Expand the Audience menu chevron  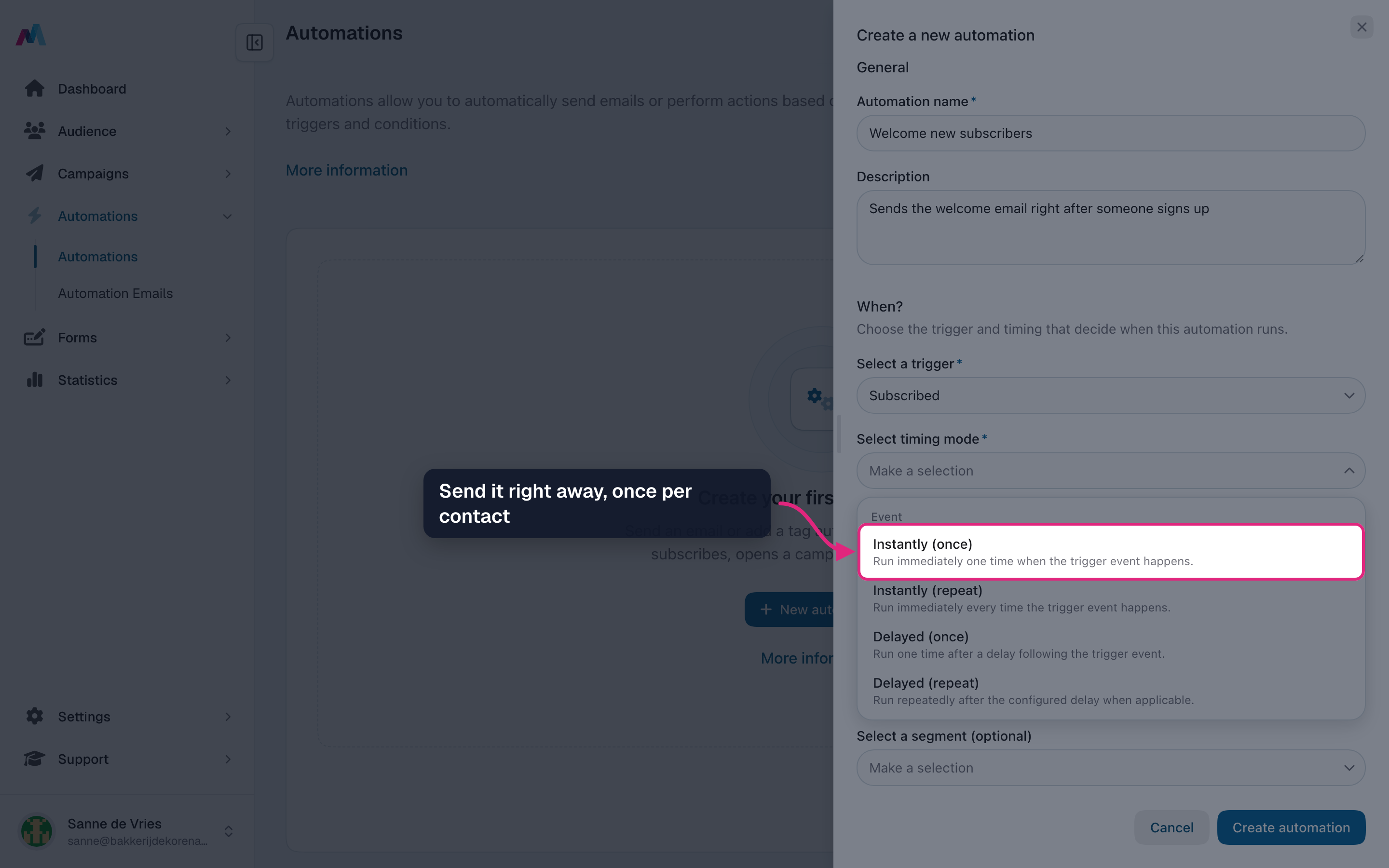point(228,132)
